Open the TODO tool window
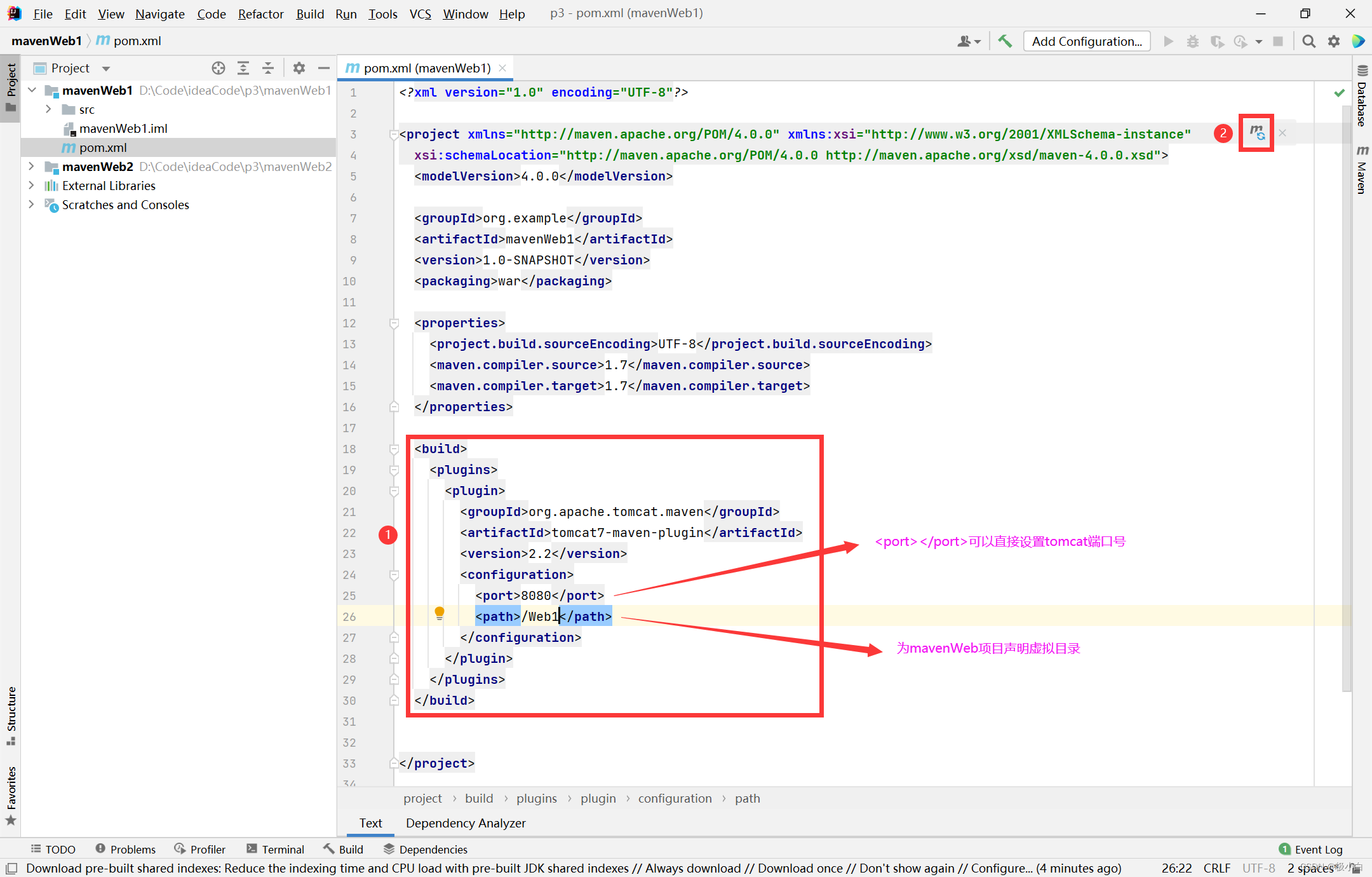This screenshot has height=877, width=1372. tap(53, 849)
